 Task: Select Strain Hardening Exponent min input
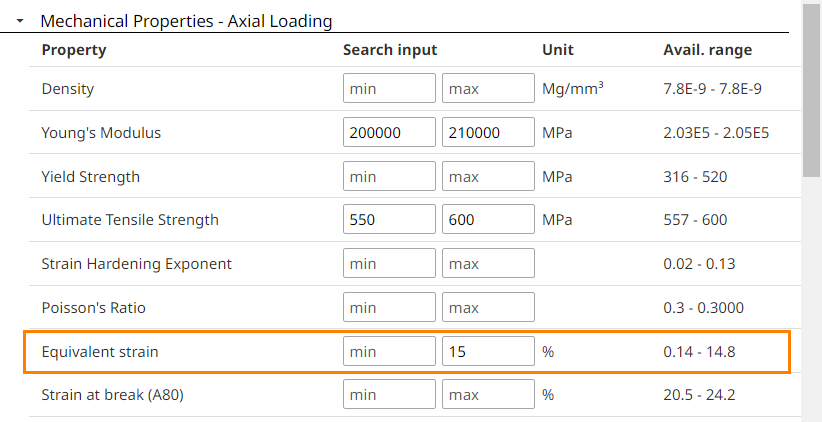pos(389,264)
